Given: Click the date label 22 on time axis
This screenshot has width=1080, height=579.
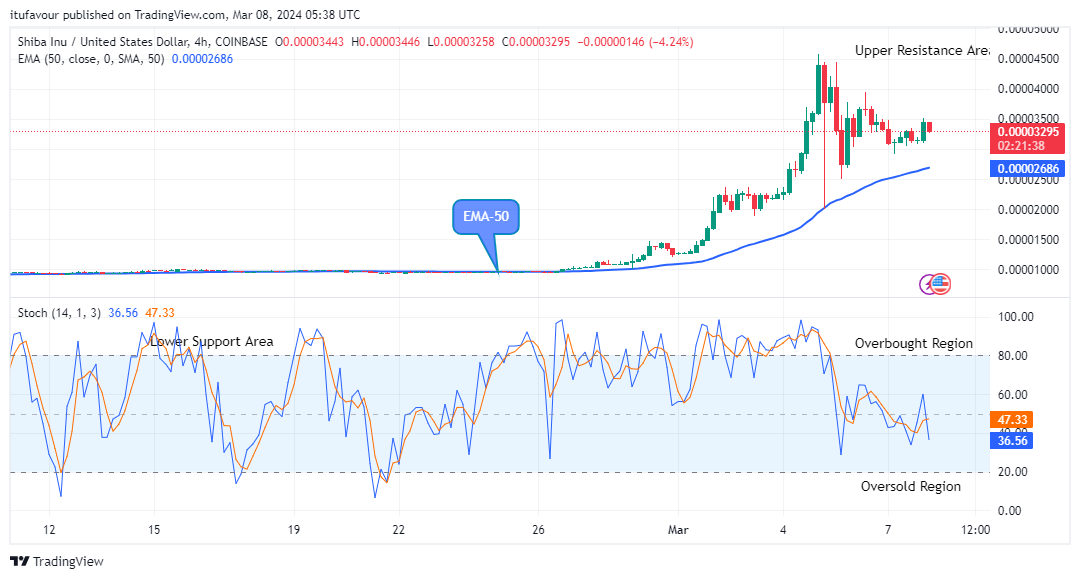Looking at the screenshot, I should click(x=399, y=530).
